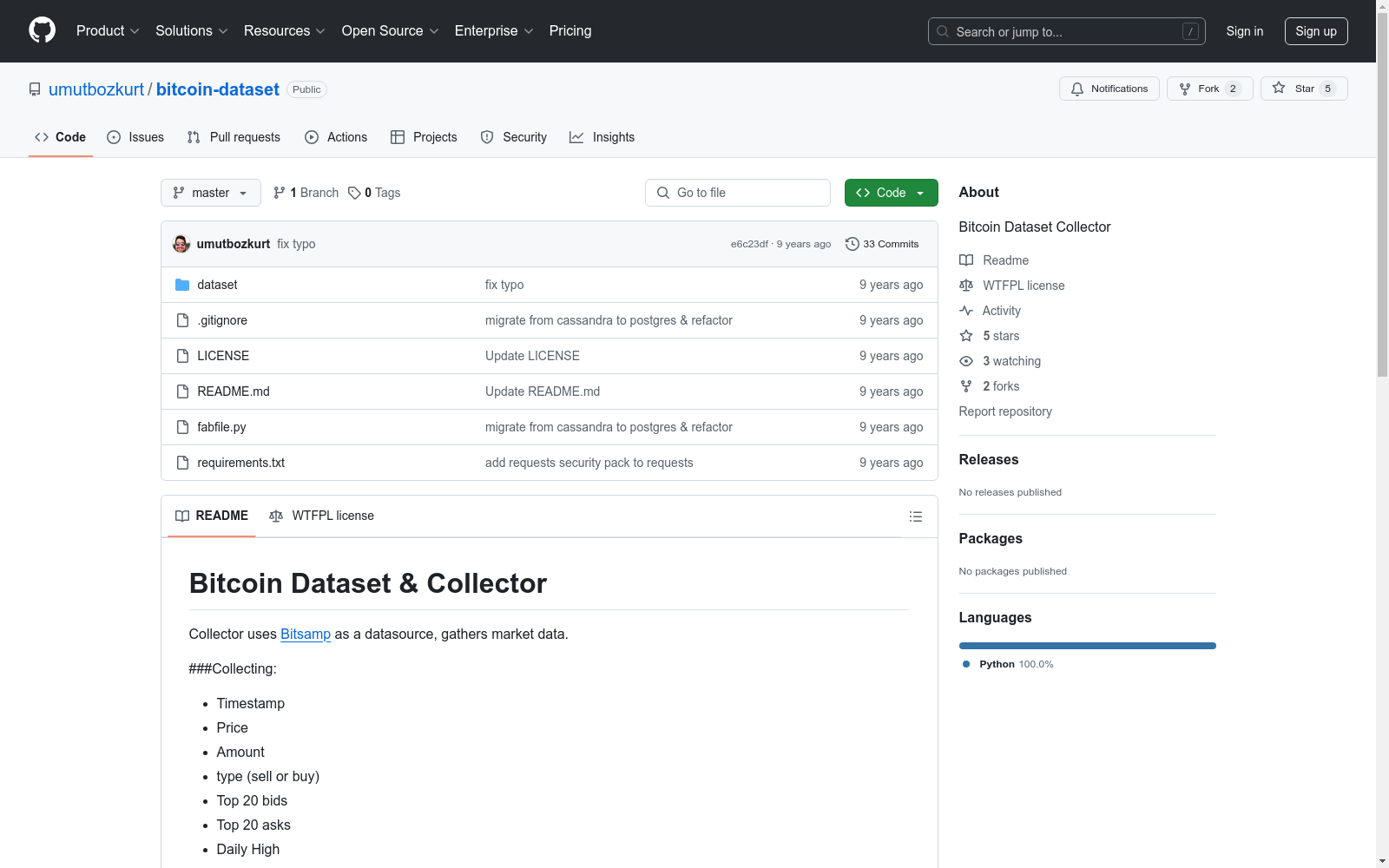The height and width of the screenshot is (868, 1389).
Task: Expand the Enterprise menu
Action: pos(494,30)
